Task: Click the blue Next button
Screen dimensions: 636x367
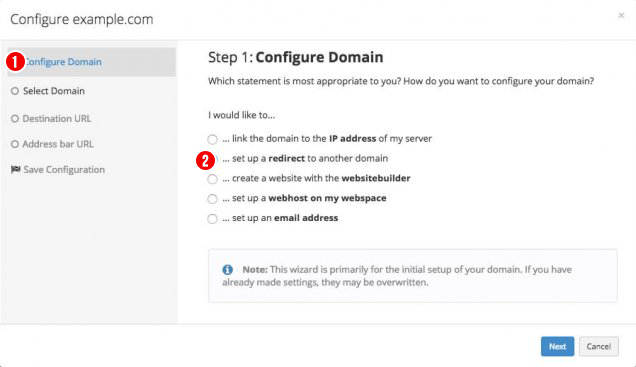Action: [557, 346]
